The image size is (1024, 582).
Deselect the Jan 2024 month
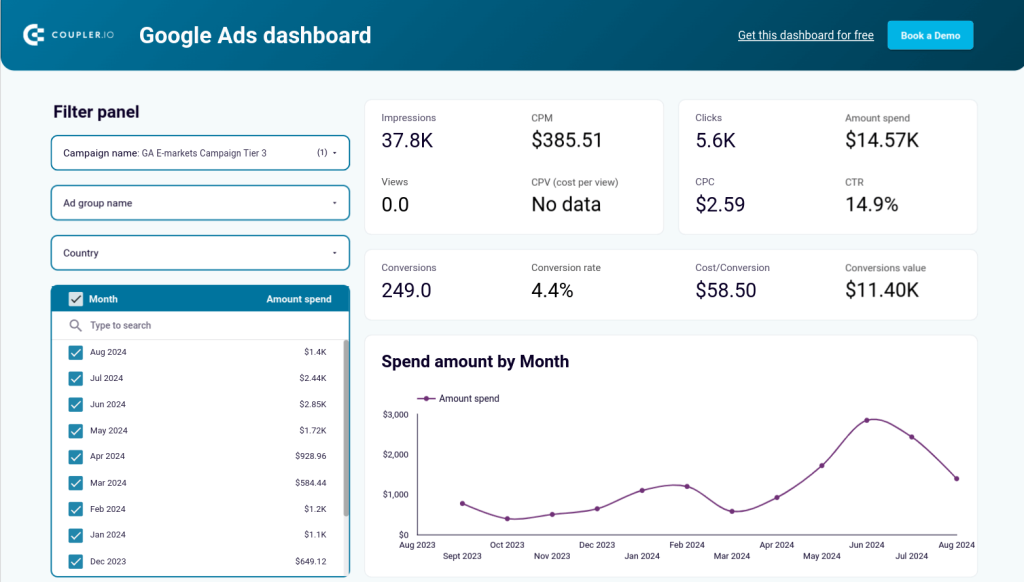point(75,535)
